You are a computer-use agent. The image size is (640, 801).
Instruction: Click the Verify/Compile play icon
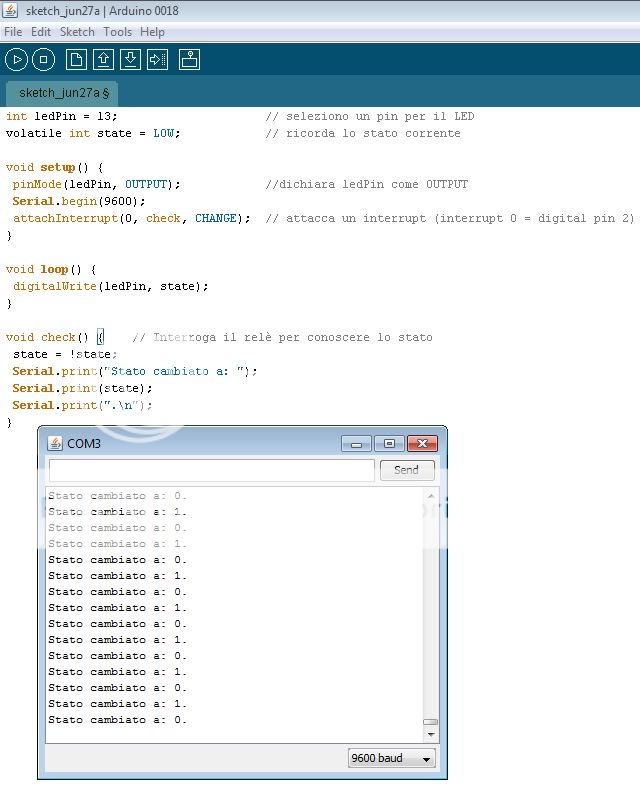[x=16, y=60]
